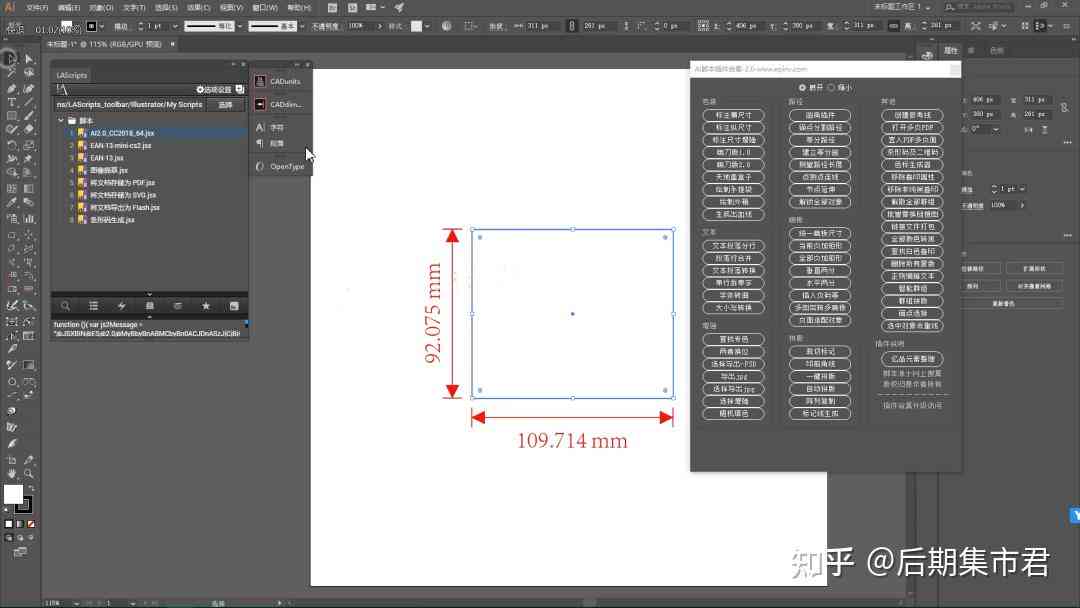Click the 导出jpg plugin button
Screen dimensions: 1080x608
[734, 377]
